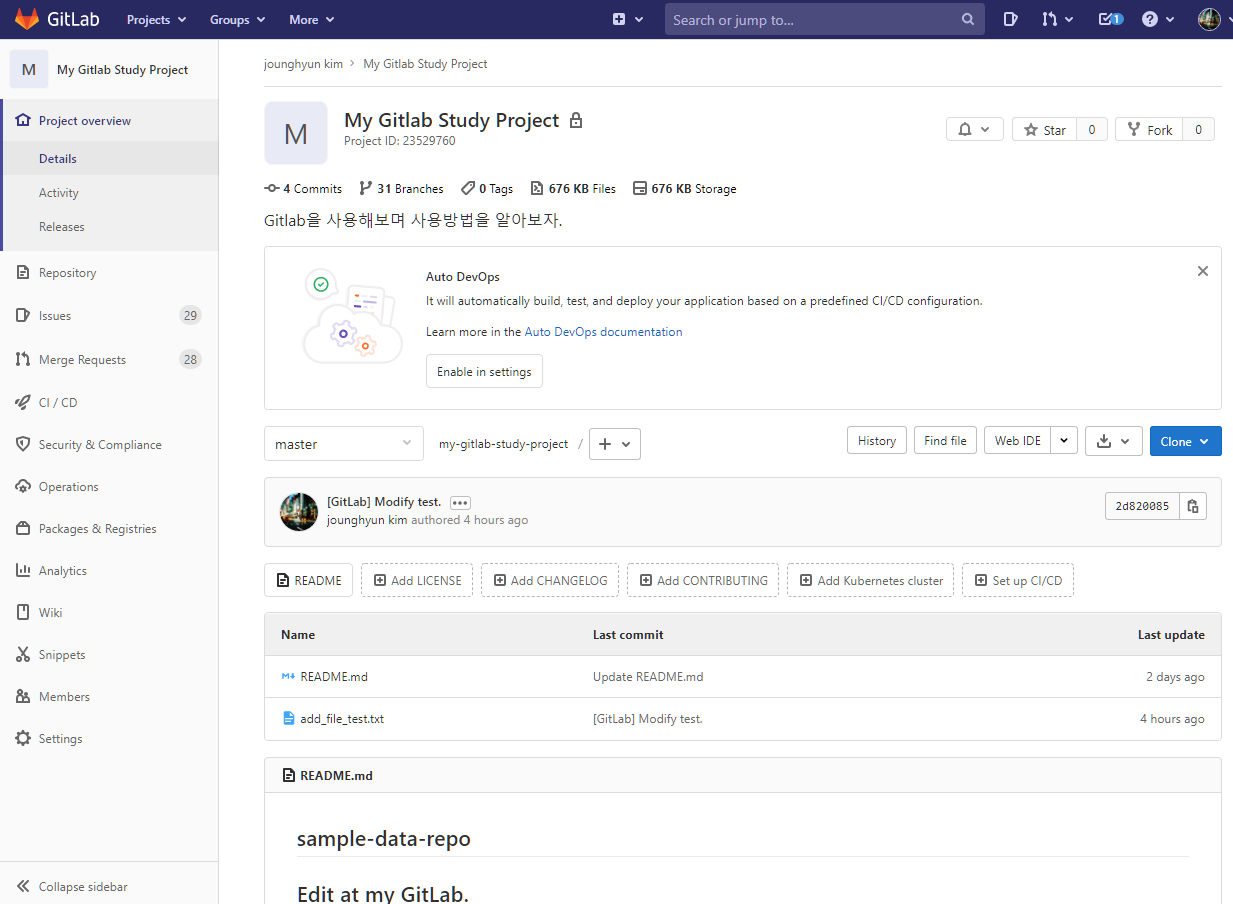1233x904 pixels.
Task: Click the search magnifier icon
Action: [967, 19]
